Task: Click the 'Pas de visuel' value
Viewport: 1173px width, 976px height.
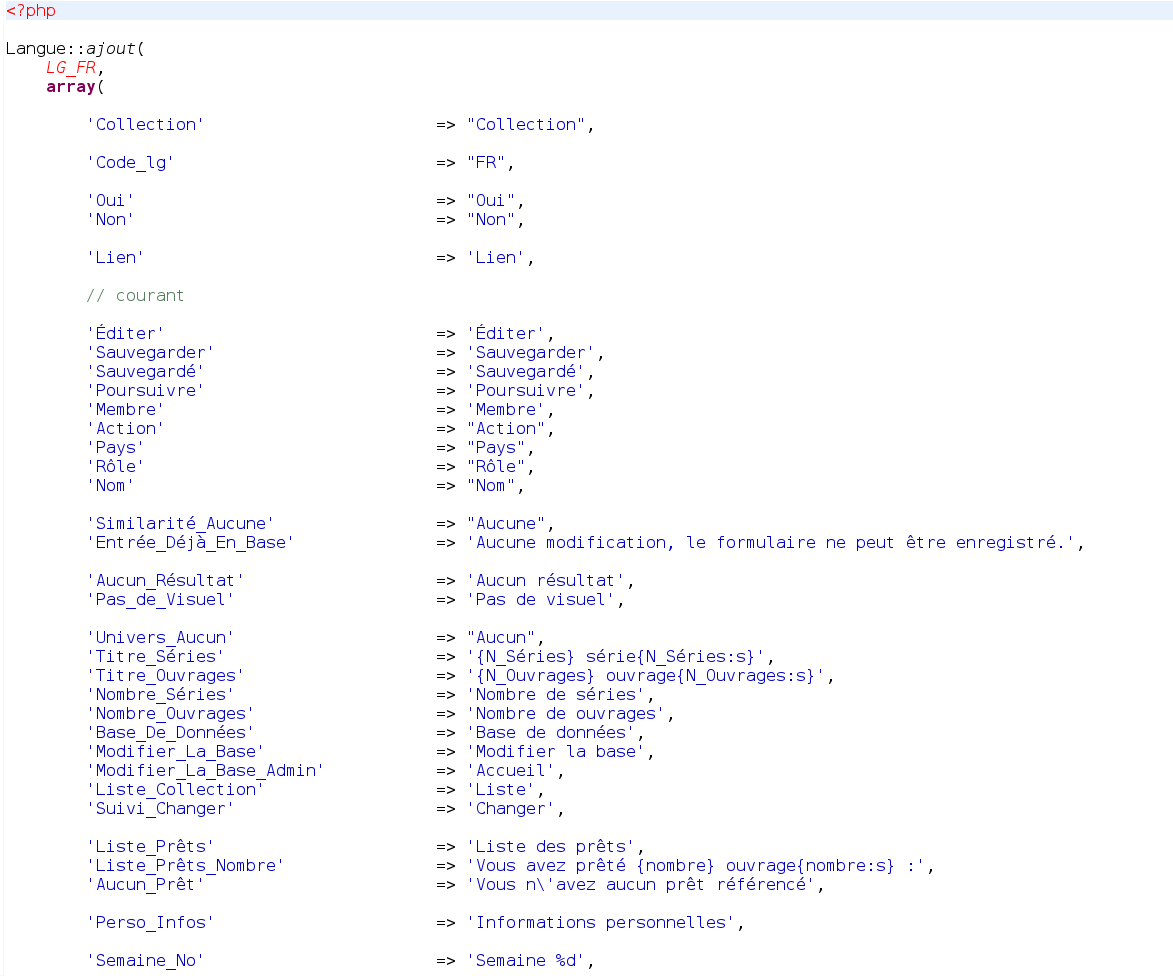Action: 541,600
